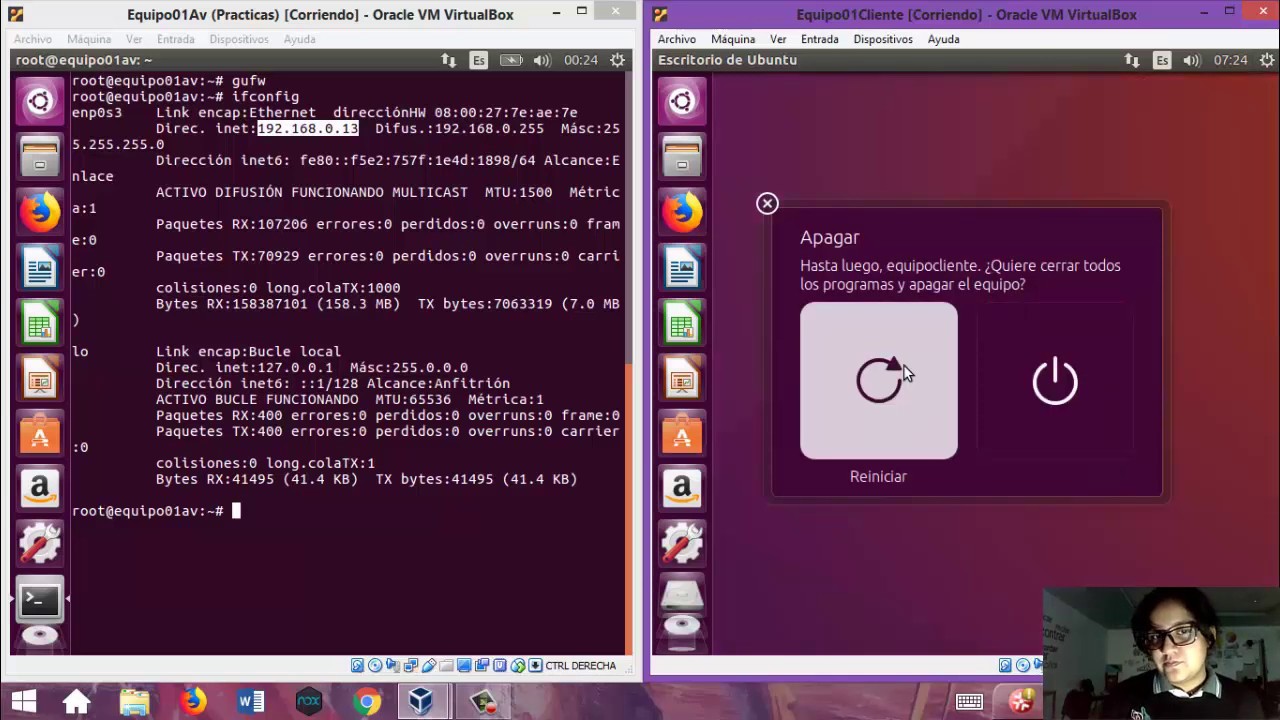Open Ver menu in Equipo01Cliente window
1280x720 pixels.
pos(778,39)
